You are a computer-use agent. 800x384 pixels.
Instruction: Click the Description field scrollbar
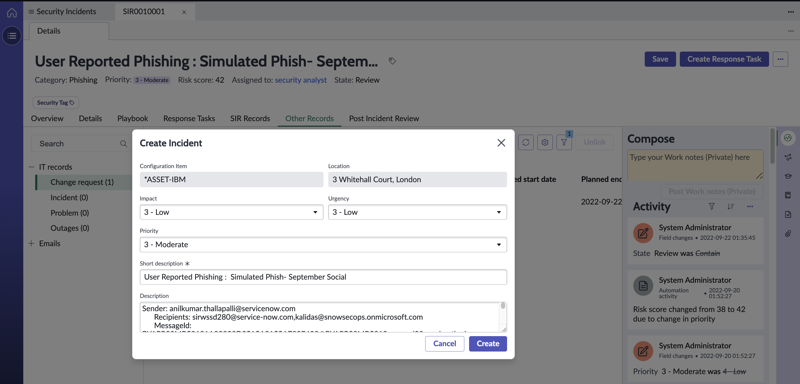coord(503,305)
